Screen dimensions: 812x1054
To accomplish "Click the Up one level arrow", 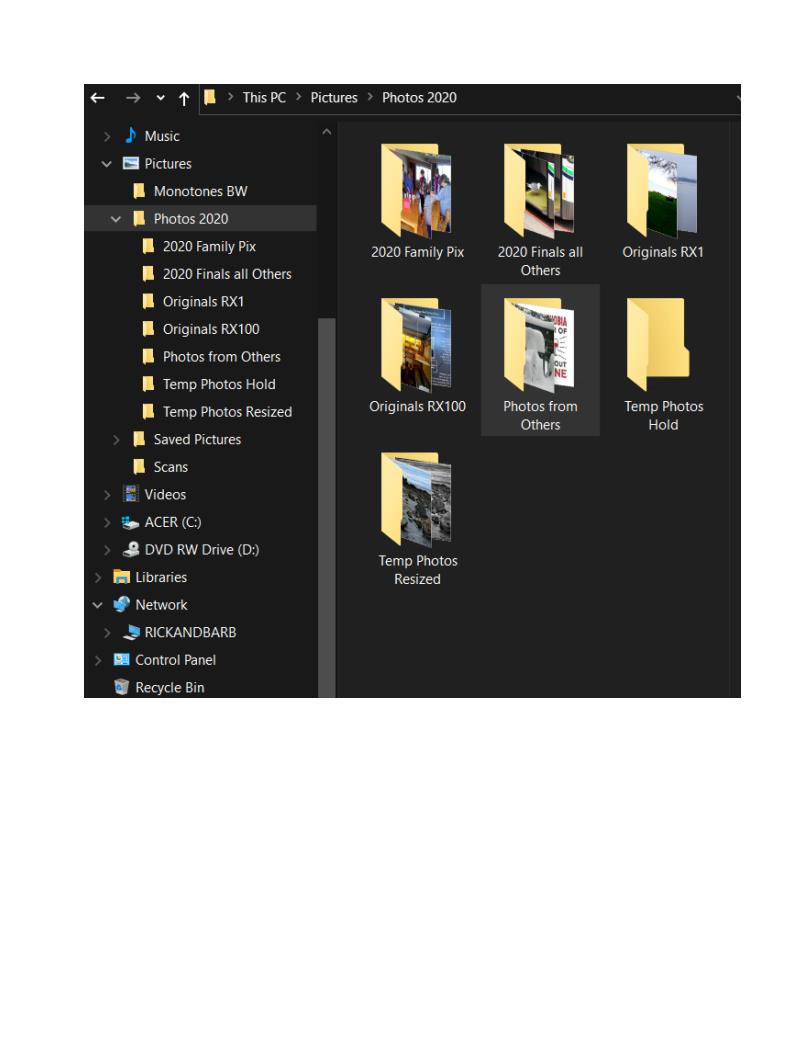I will pyautogui.click(x=184, y=98).
